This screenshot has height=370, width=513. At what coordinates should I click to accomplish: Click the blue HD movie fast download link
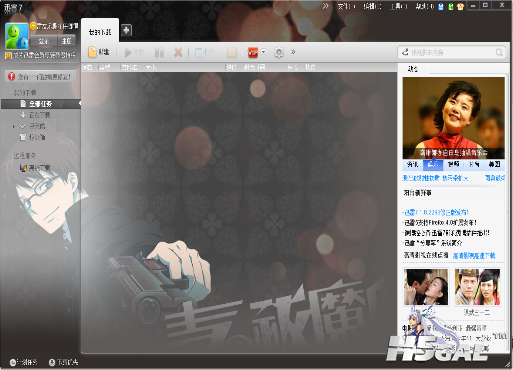click(474, 256)
